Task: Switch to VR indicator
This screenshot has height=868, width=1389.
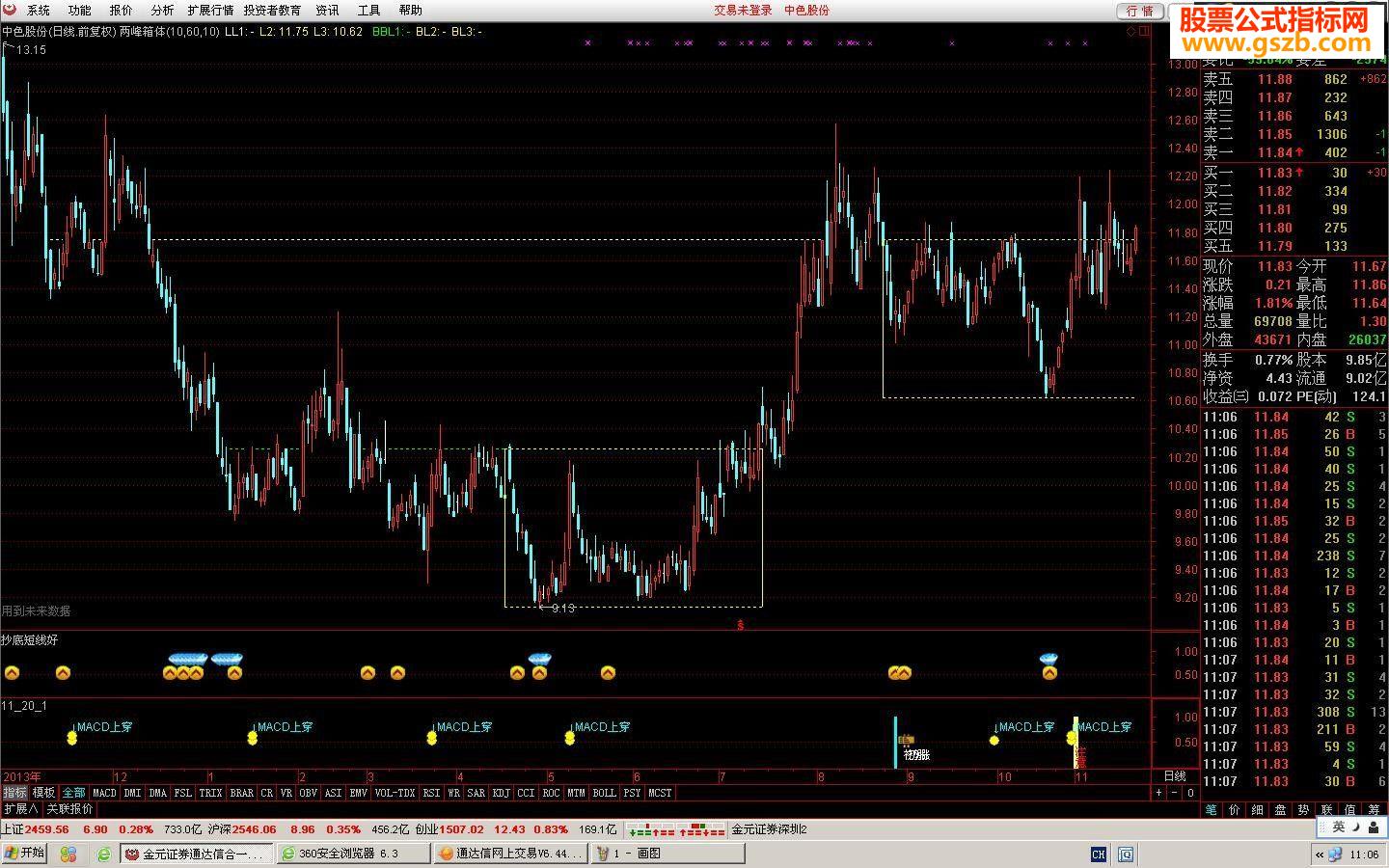Action: [x=286, y=793]
